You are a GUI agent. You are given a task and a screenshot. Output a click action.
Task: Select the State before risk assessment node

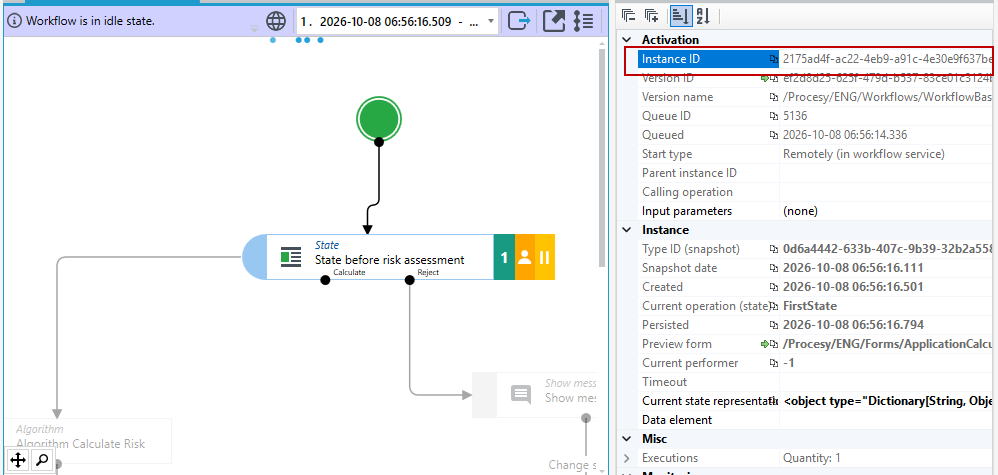399,257
